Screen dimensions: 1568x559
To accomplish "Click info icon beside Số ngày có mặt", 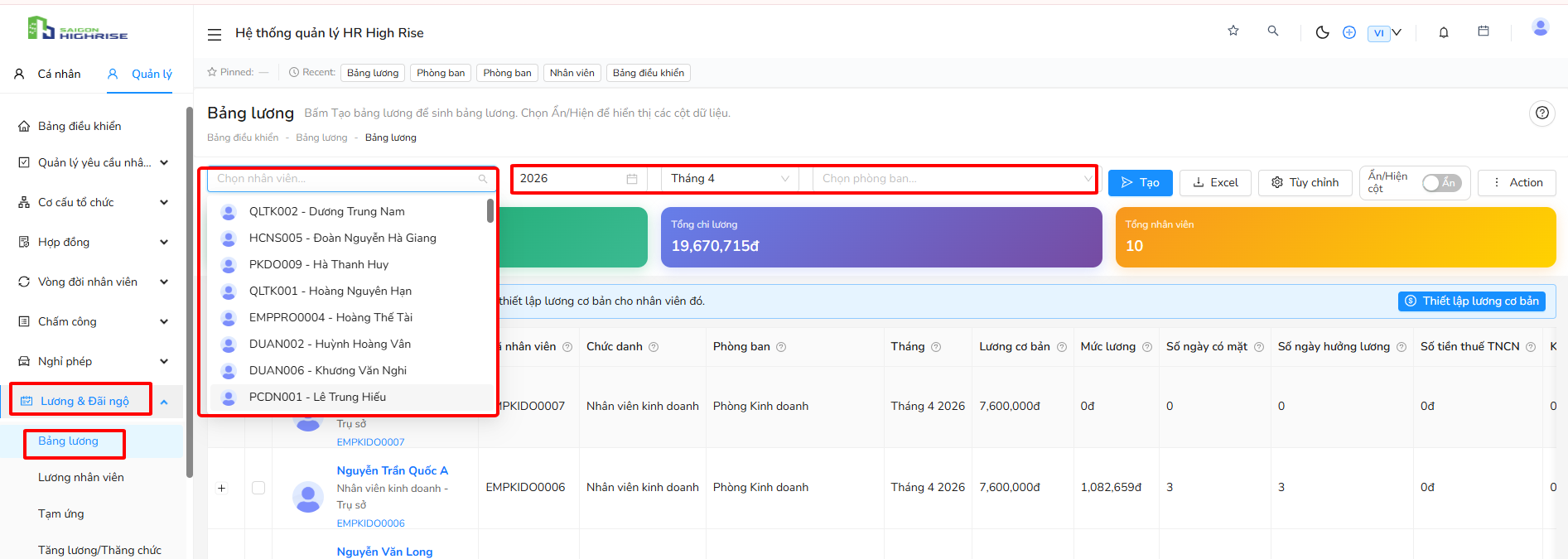I will pyautogui.click(x=1259, y=347).
